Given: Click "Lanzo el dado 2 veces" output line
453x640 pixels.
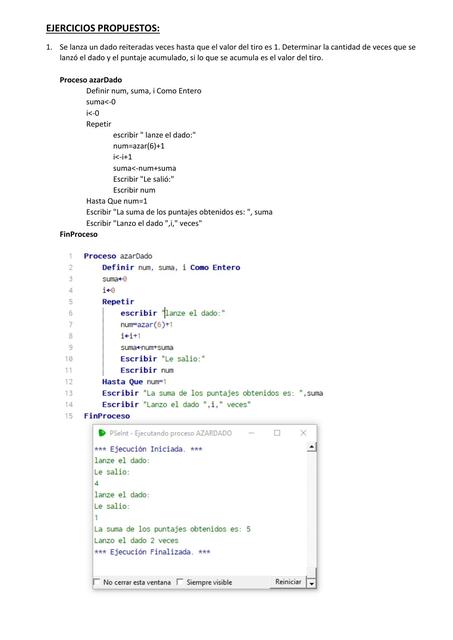Looking at the screenshot, I should pyautogui.click(x=136, y=540).
